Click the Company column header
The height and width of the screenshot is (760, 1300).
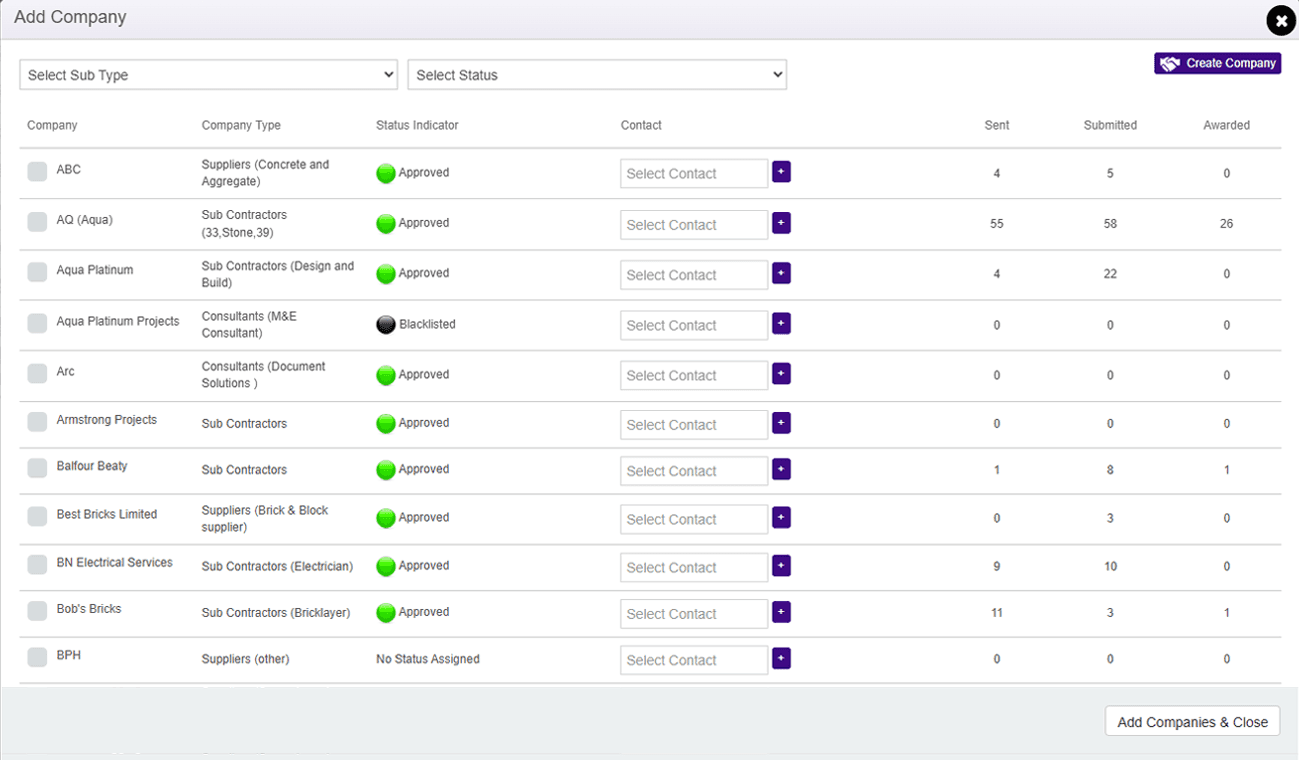52,125
